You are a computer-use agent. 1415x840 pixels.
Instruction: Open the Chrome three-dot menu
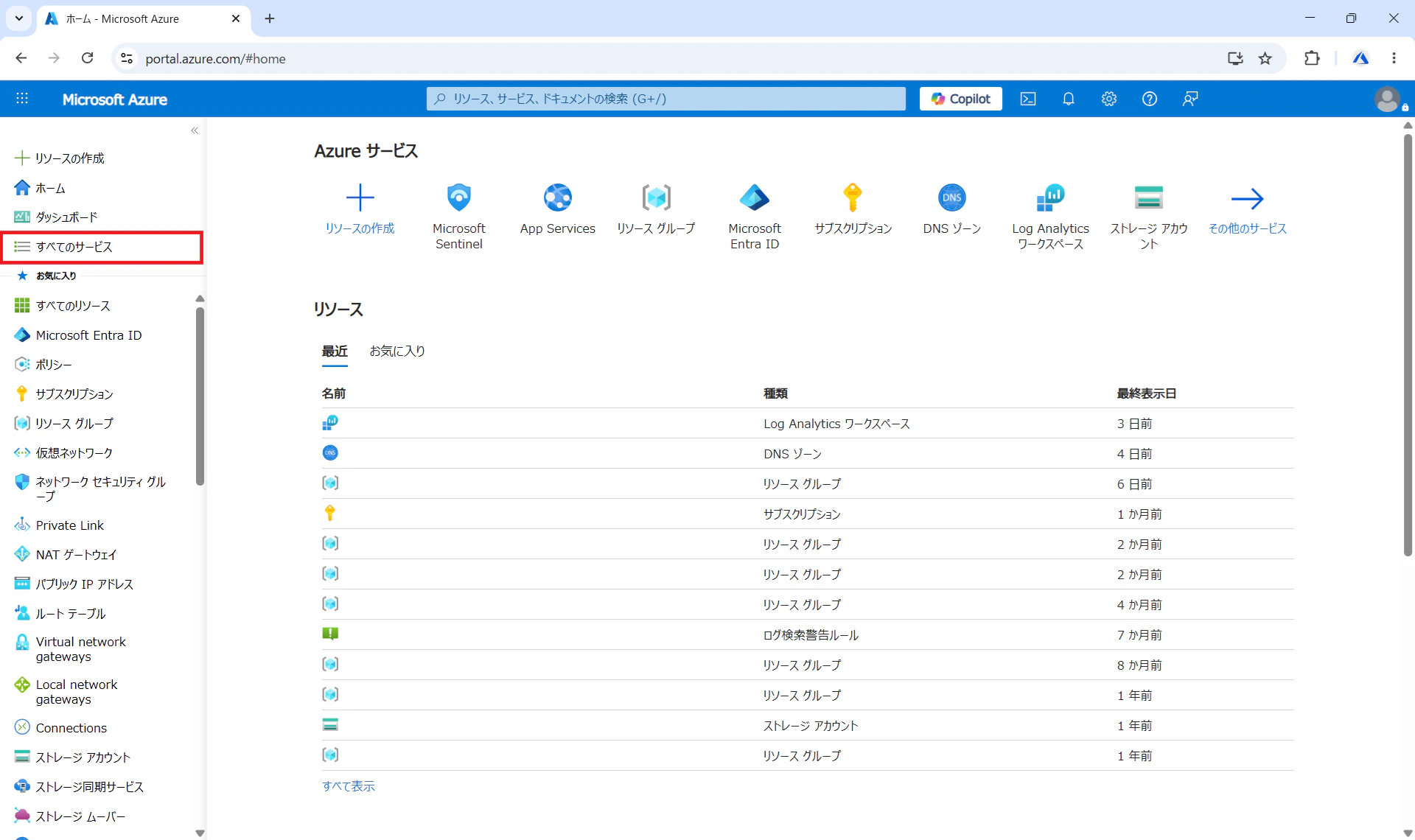point(1394,58)
